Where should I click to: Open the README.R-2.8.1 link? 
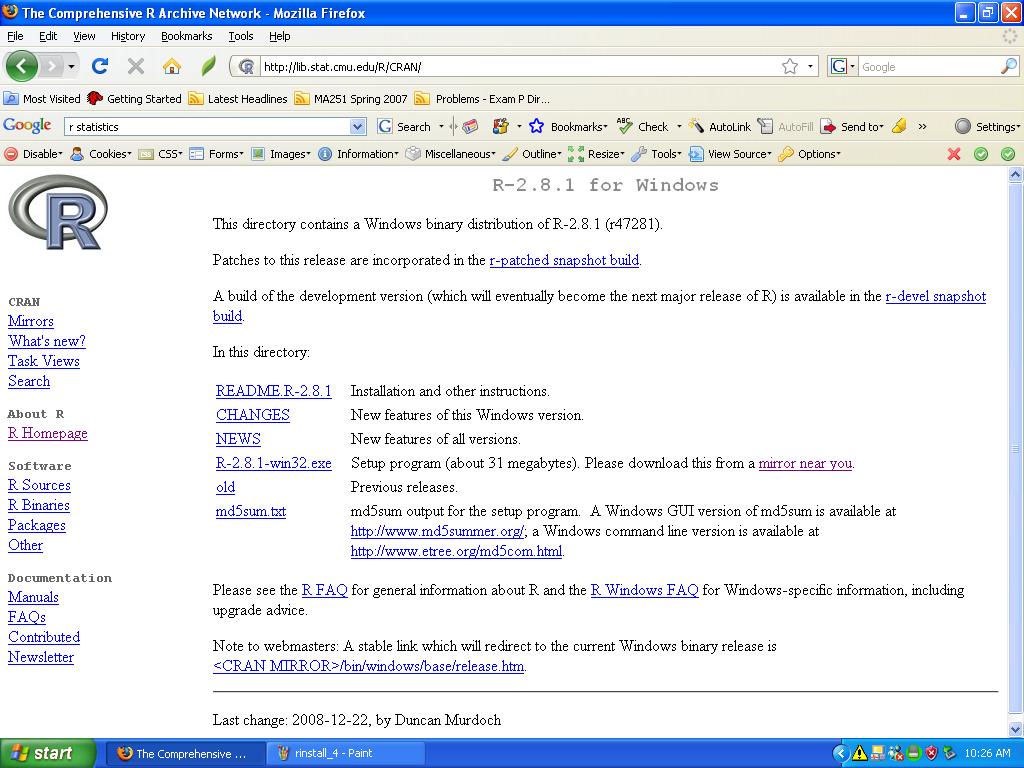273,391
